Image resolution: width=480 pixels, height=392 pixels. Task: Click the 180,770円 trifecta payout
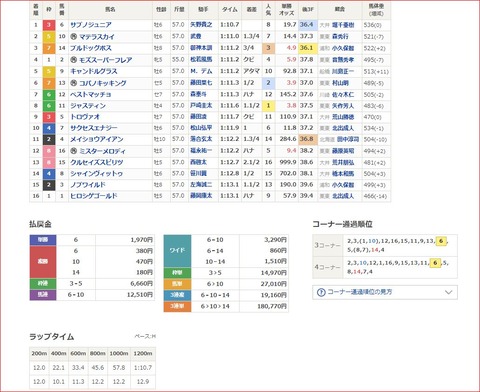[272, 306]
